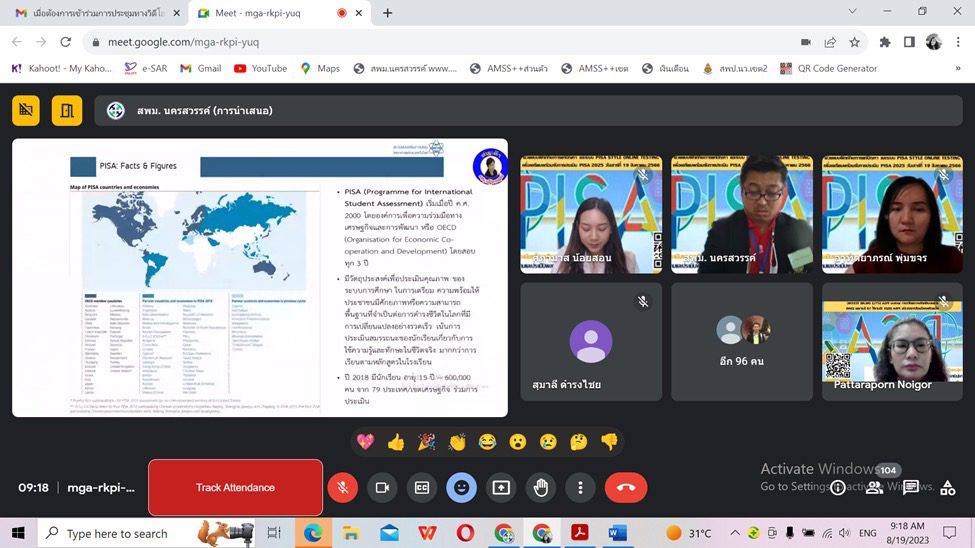Click the Type here to search box
975x548 pixels.
[x=148, y=533]
